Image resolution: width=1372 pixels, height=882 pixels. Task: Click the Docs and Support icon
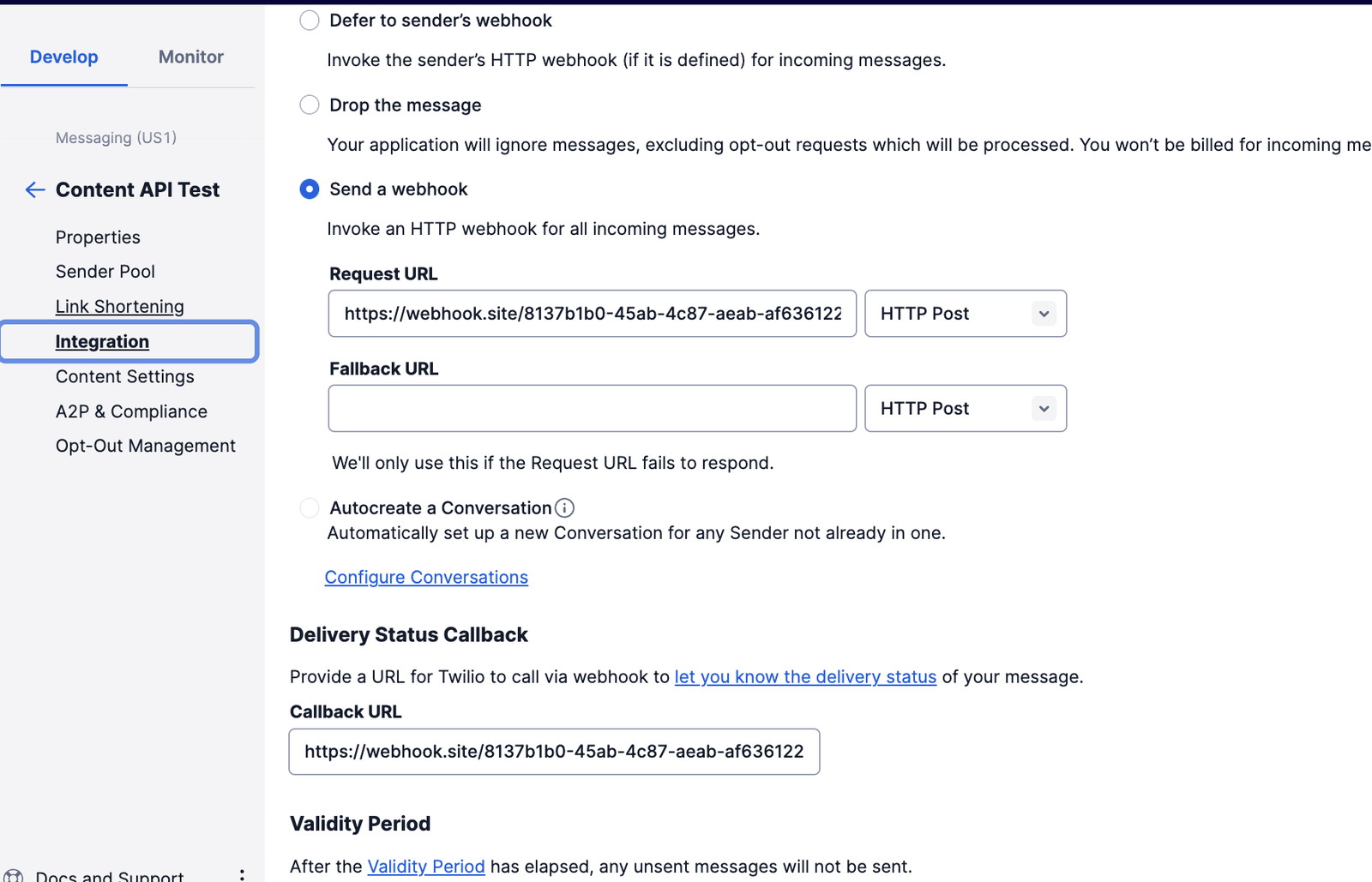coord(14,874)
